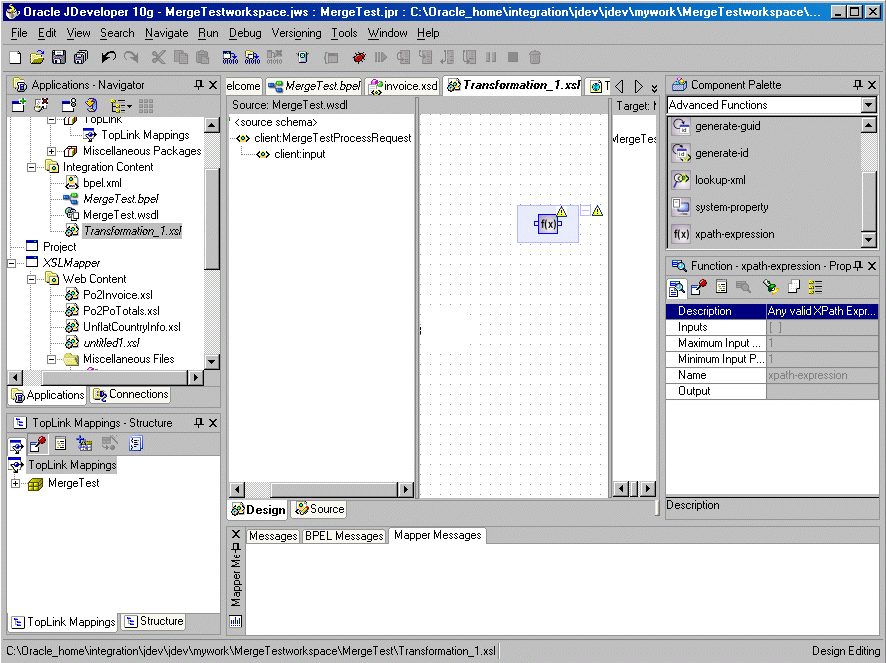The width and height of the screenshot is (886, 663).
Task: Click the pin icon in Property Inspector toolbar
Action: 698,288
